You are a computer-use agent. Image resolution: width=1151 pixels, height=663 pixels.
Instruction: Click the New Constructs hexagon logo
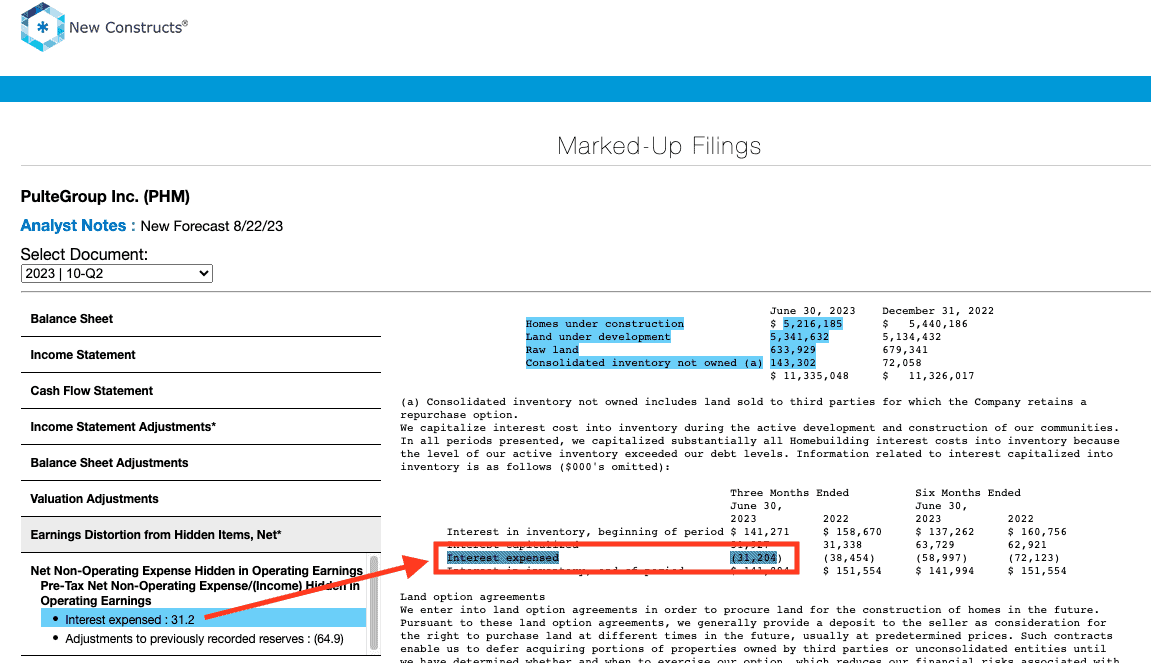pos(43,27)
